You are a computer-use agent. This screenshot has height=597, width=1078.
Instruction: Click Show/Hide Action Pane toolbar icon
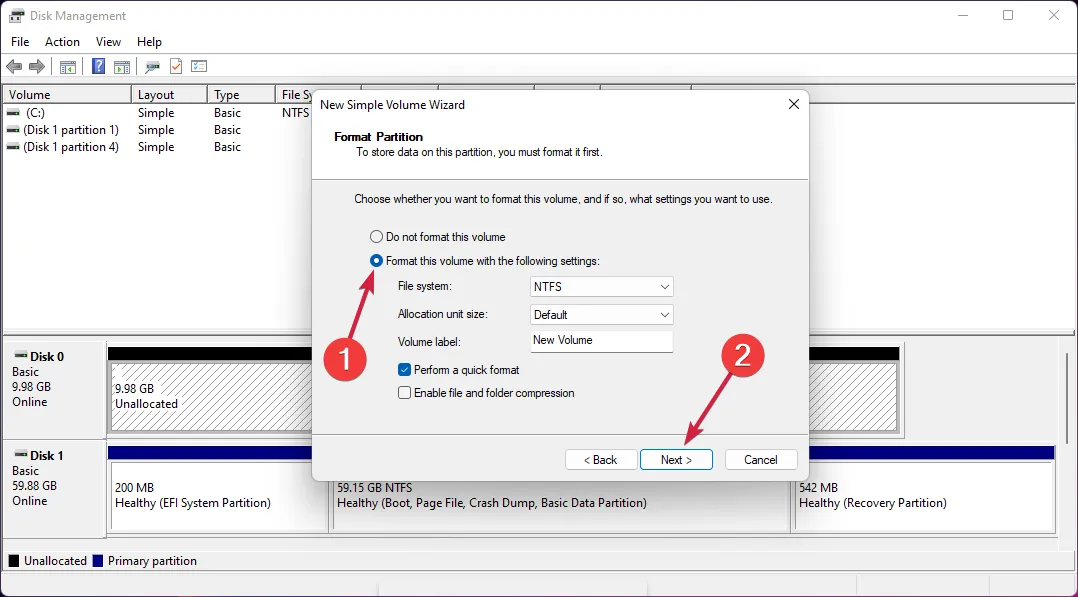[x=122, y=67]
